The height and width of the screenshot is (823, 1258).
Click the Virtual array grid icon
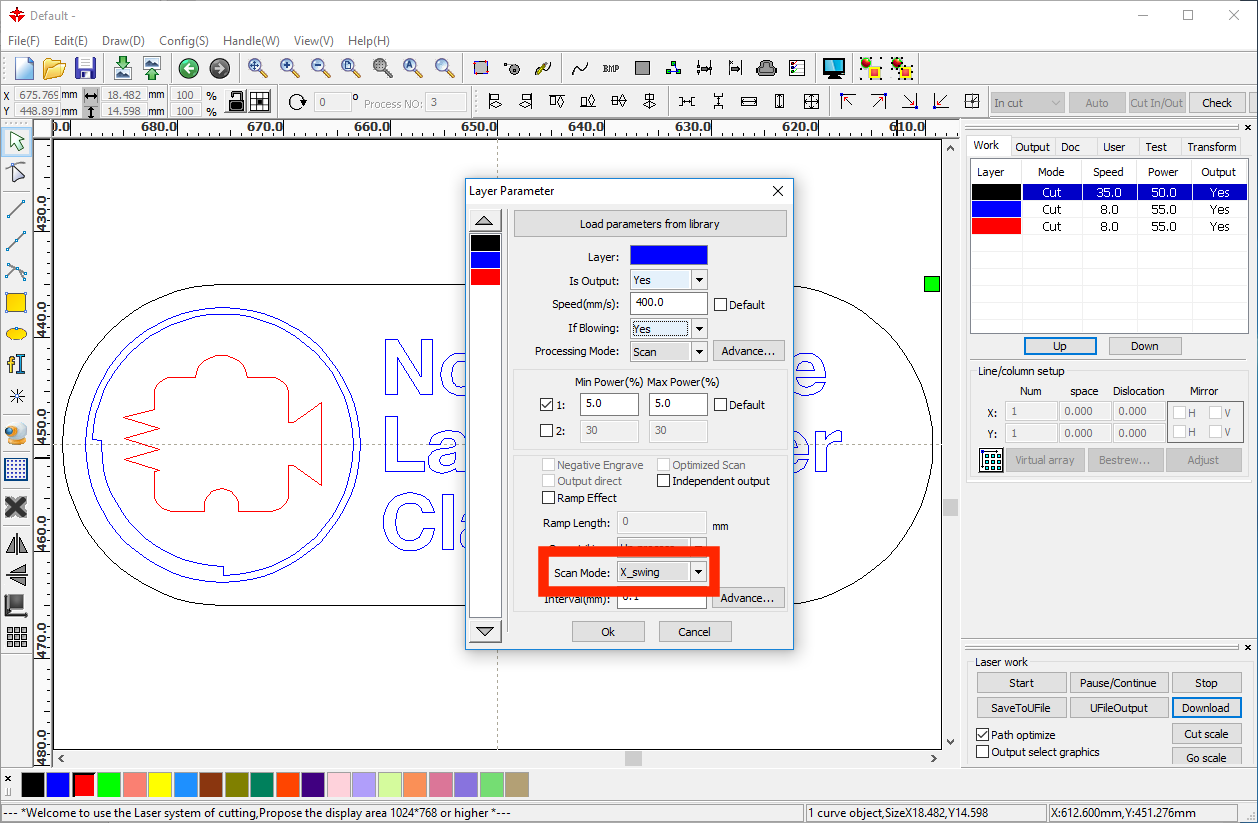click(x=991, y=460)
